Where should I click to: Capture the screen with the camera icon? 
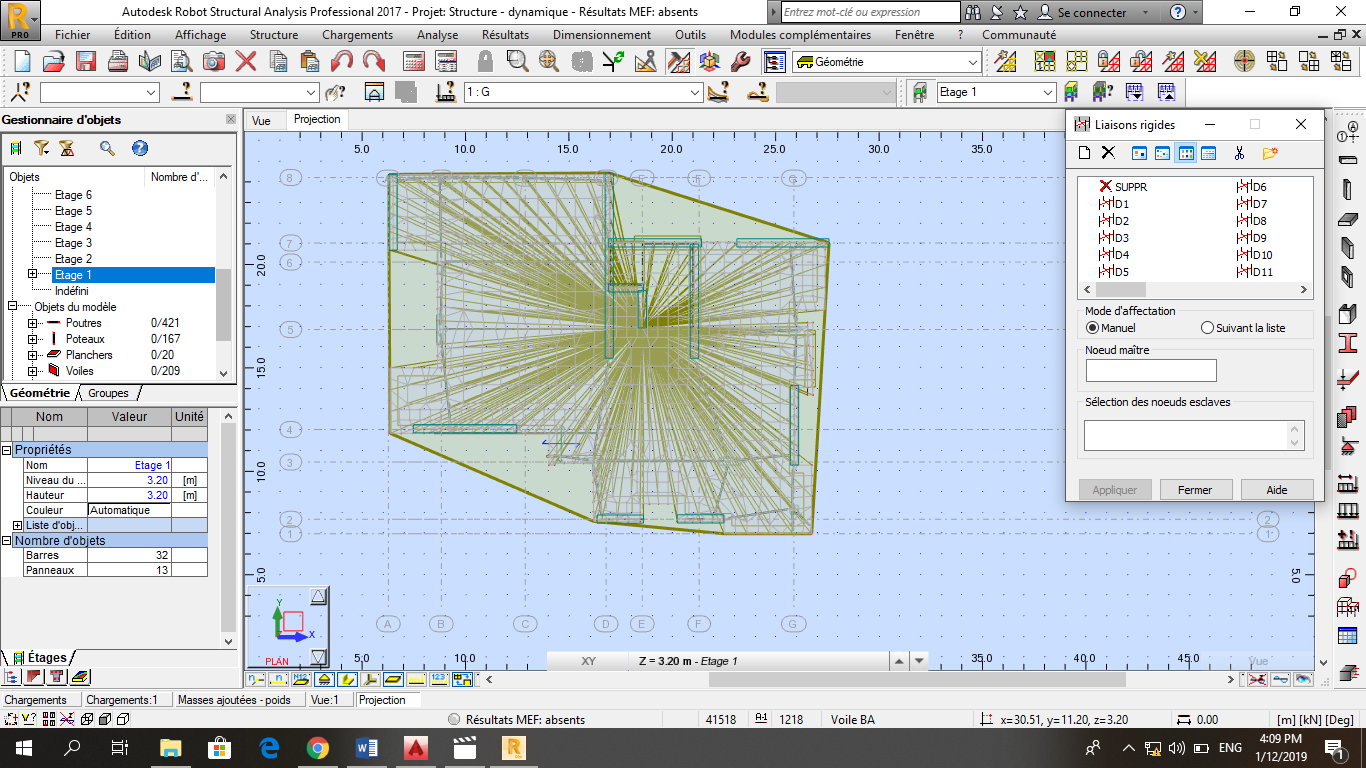[214, 62]
